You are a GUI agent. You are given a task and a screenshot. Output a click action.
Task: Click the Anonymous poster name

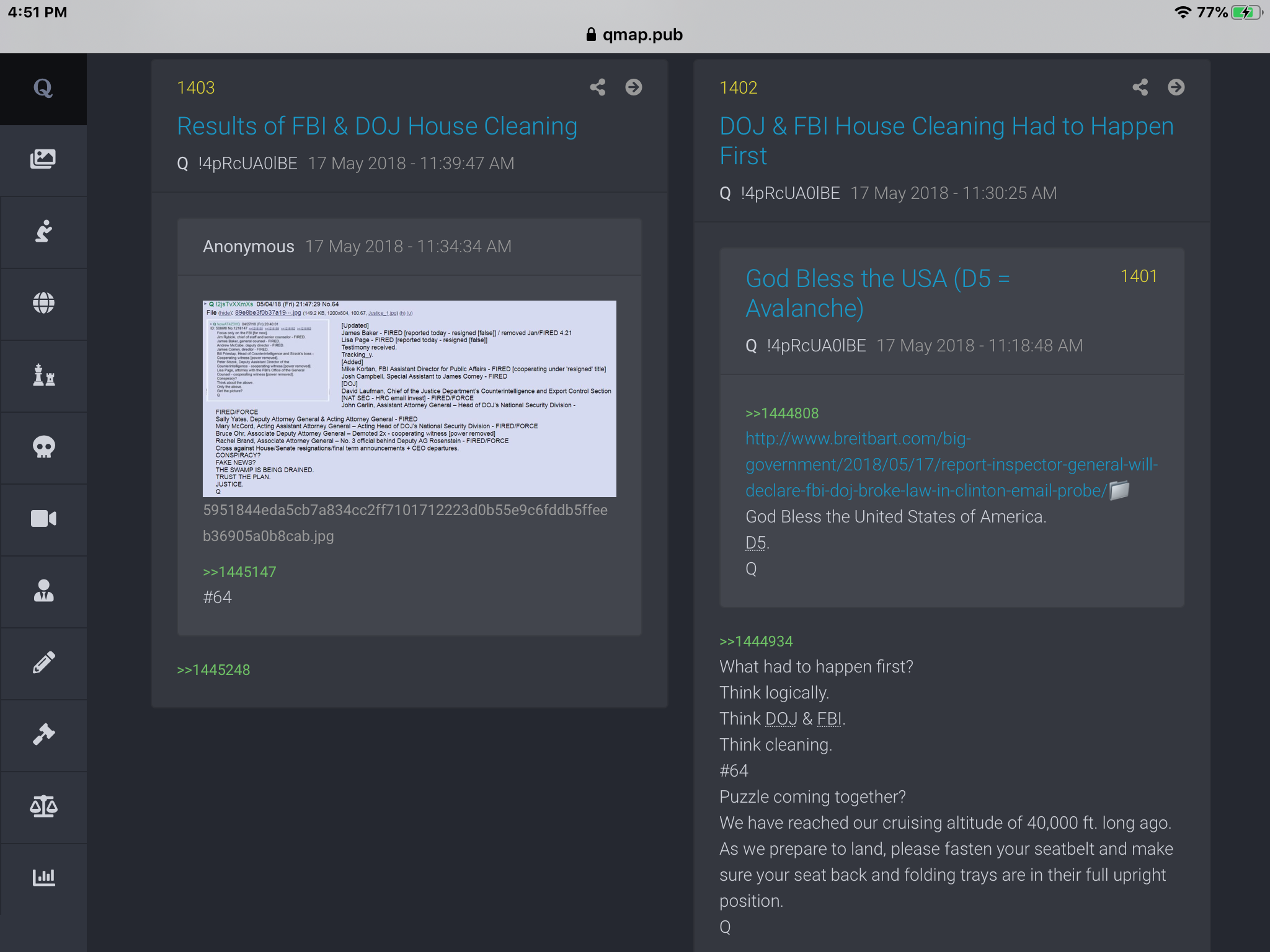249,247
